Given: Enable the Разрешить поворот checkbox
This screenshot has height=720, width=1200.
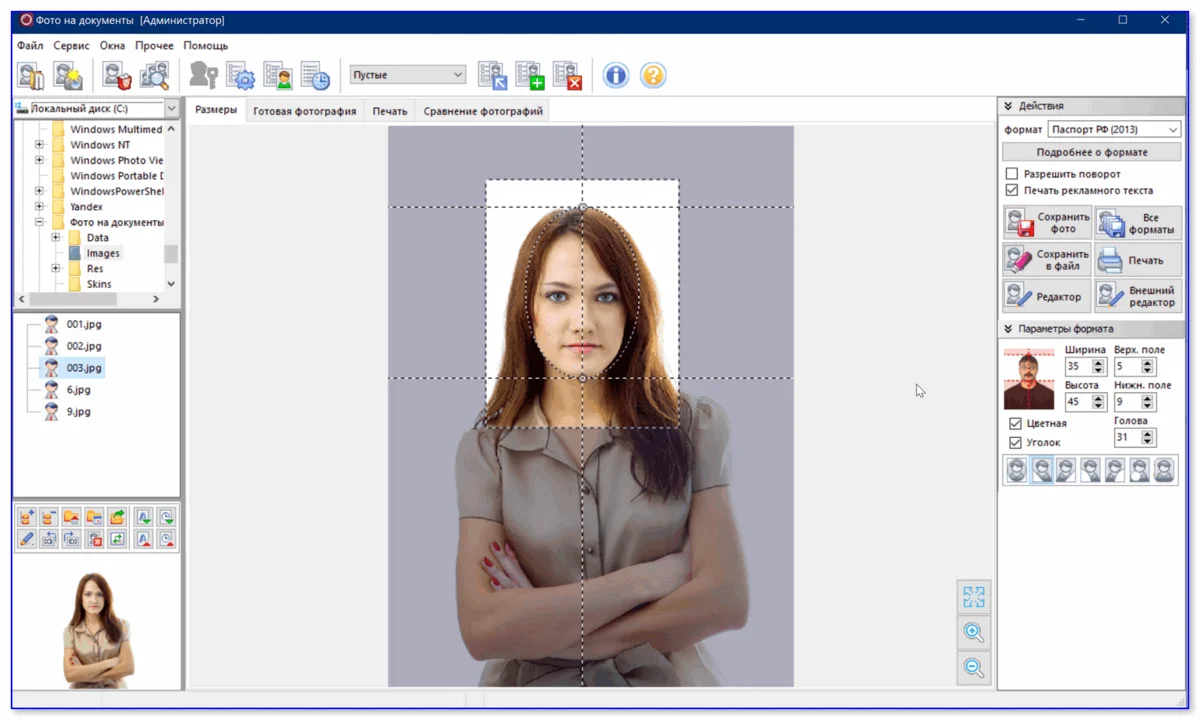Looking at the screenshot, I should pos(1012,174).
